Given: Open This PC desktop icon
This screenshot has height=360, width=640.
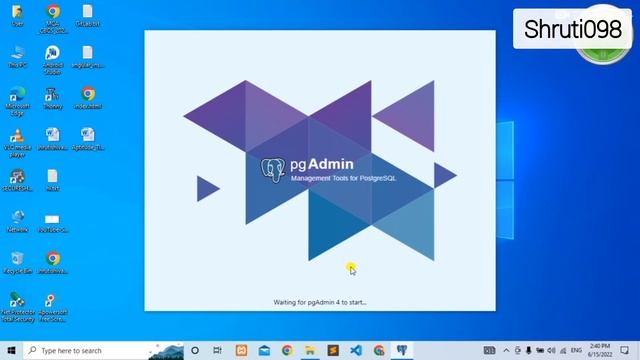Looking at the screenshot, I should point(18,57).
